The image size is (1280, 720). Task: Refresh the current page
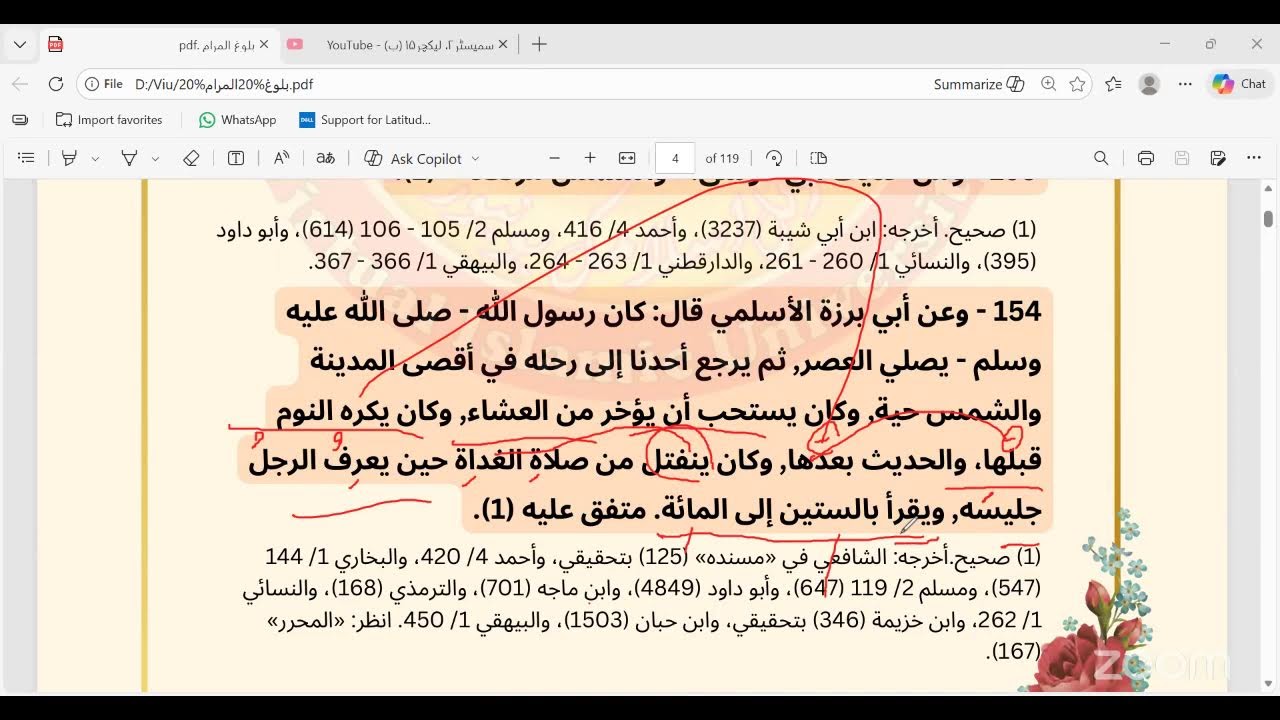point(56,84)
